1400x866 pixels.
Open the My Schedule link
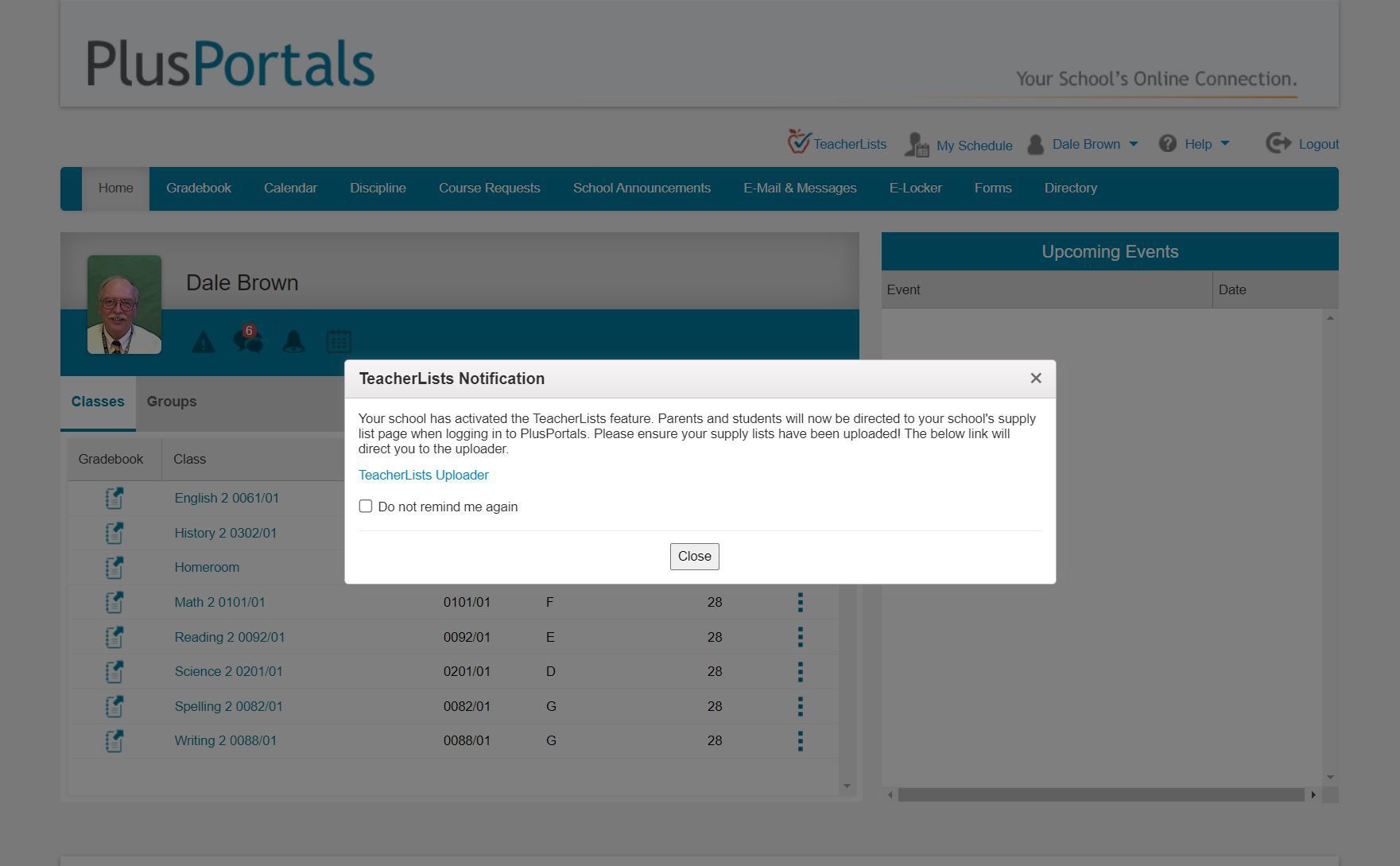pyautogui.click(x=975, y=146)
